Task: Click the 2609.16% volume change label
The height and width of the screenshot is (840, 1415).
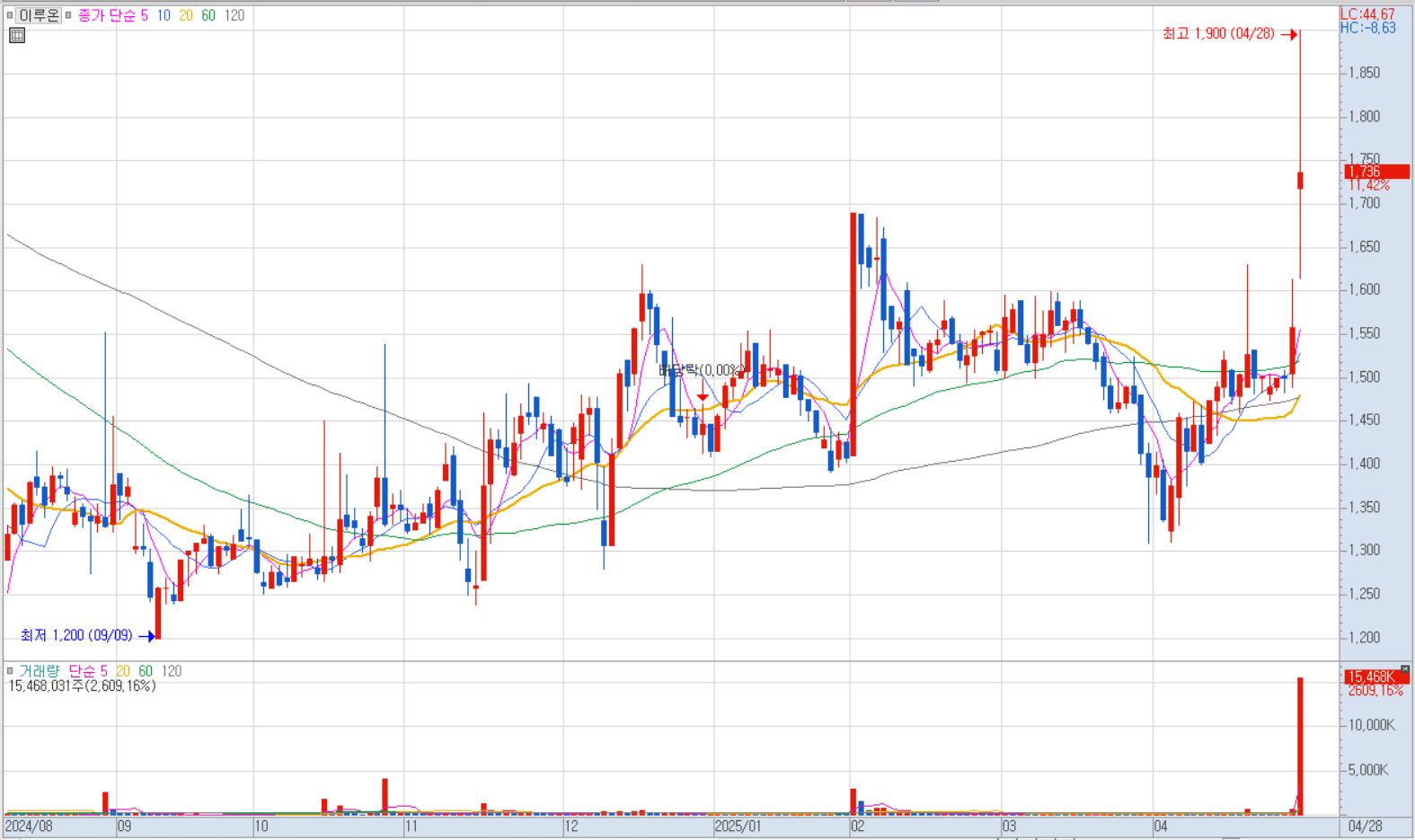Action: tap(1375, 691)
